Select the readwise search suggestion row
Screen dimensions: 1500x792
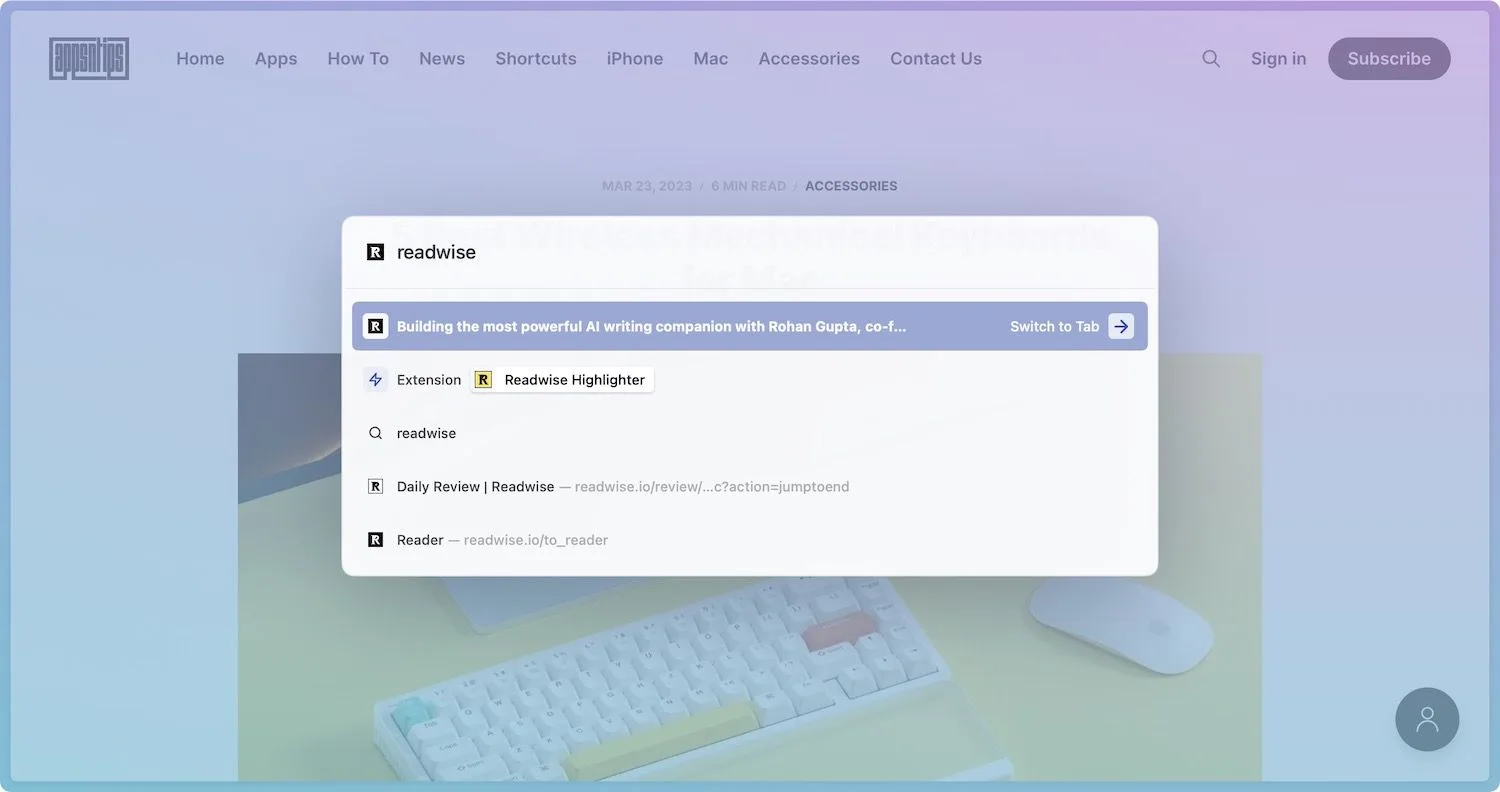[750, 433]
